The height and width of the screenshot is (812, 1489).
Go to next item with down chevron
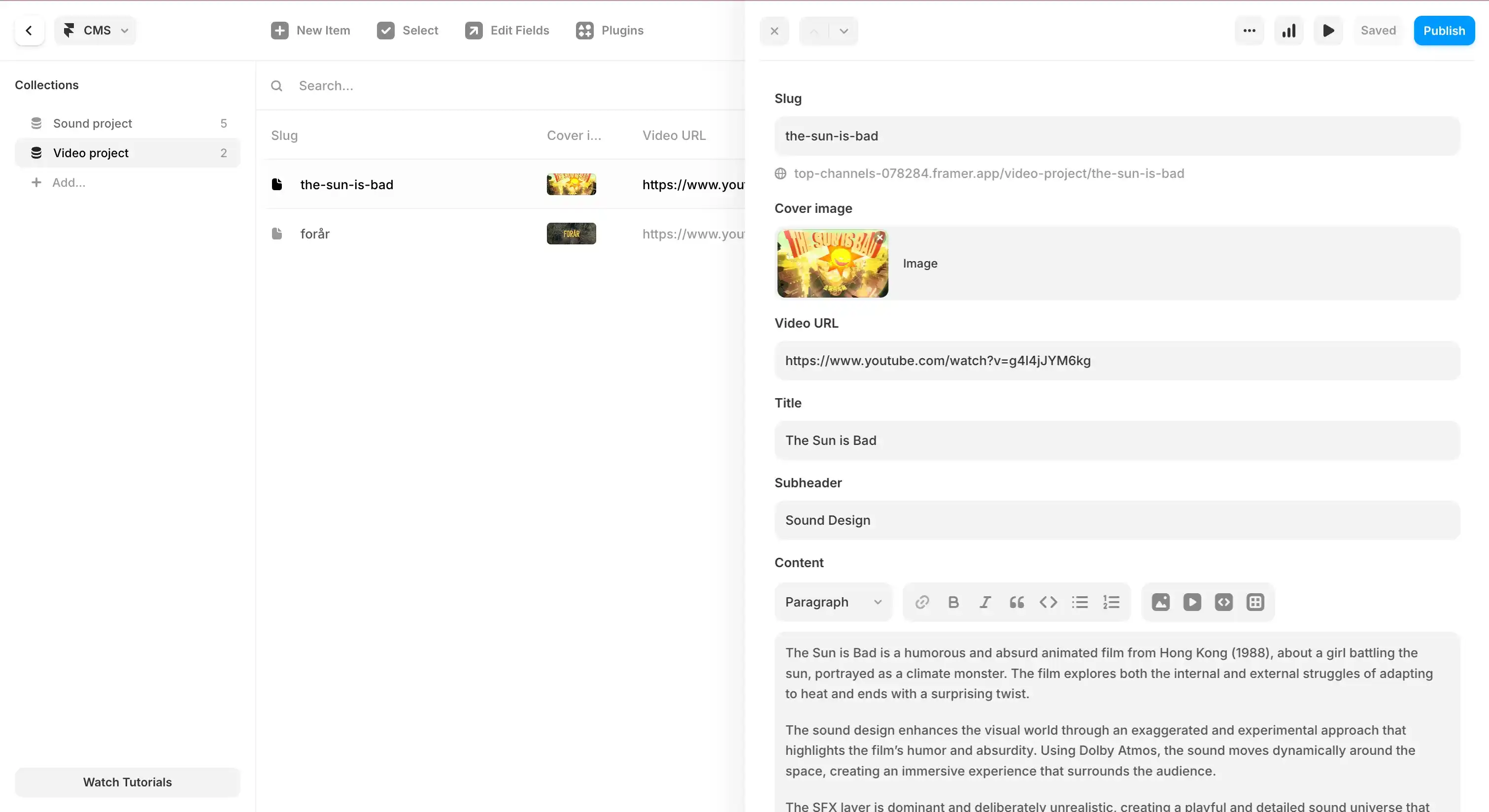[844, 31]
